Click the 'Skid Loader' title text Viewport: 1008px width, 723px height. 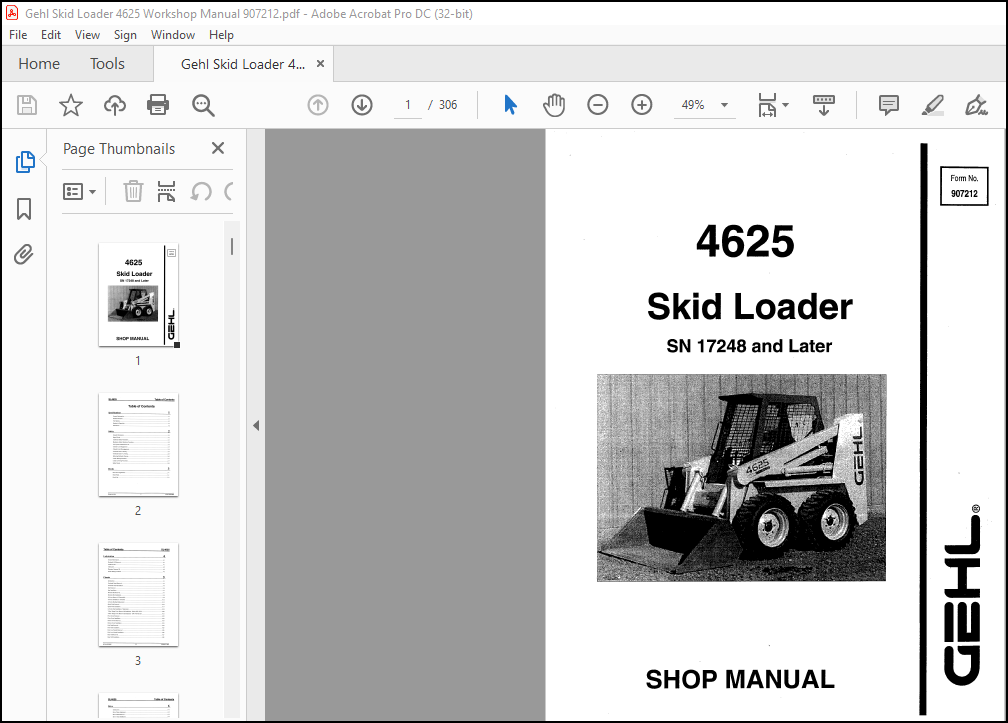click(x=750, y=307)
